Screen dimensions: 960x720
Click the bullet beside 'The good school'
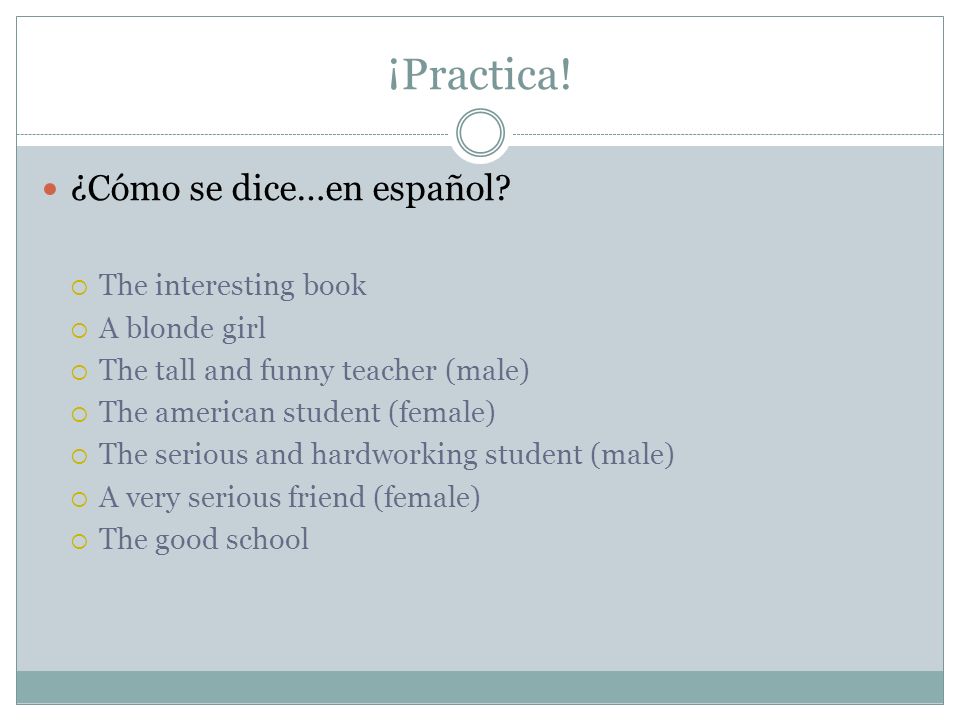pos(80,541)
